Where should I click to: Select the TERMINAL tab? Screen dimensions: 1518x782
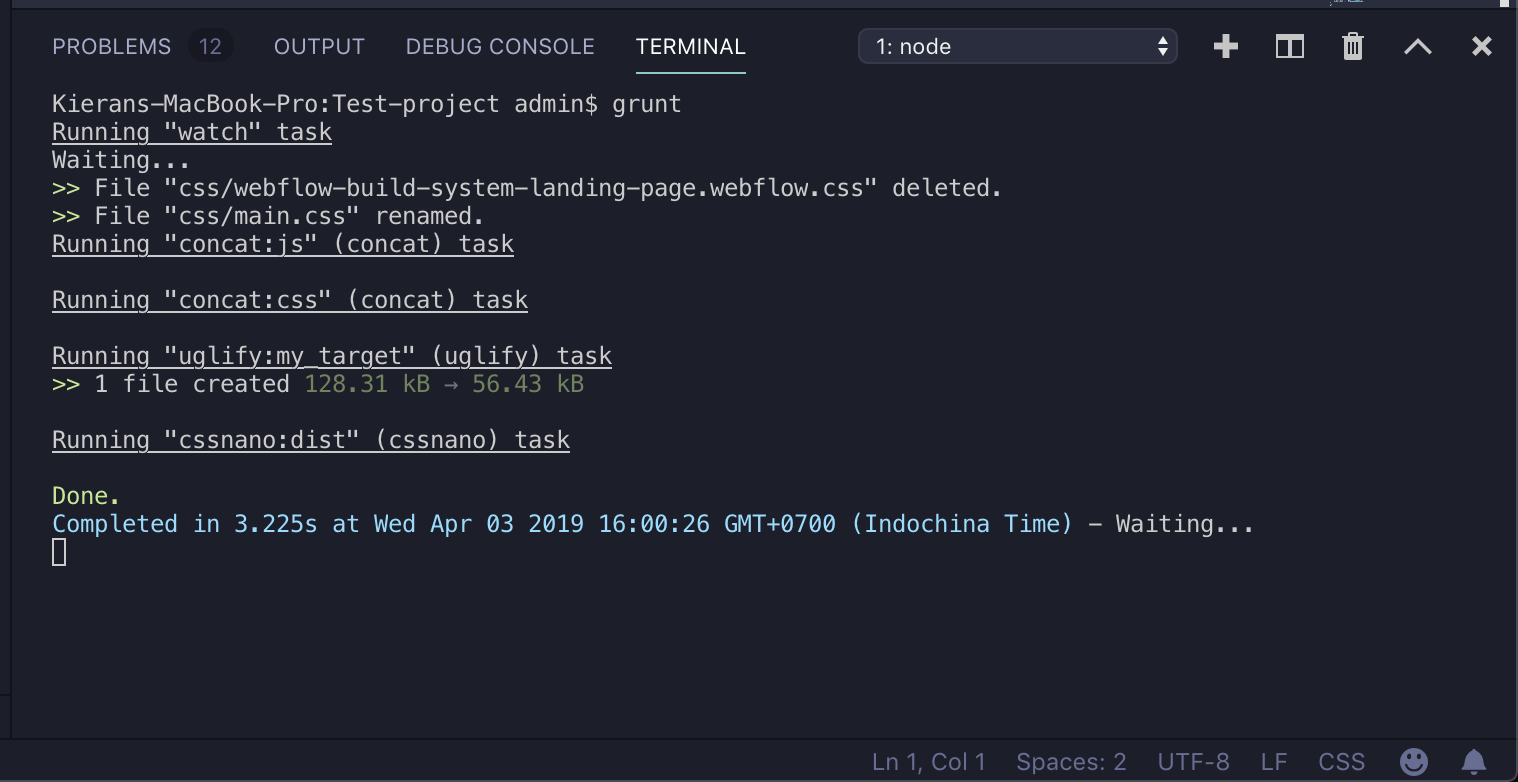click(691, 47)
